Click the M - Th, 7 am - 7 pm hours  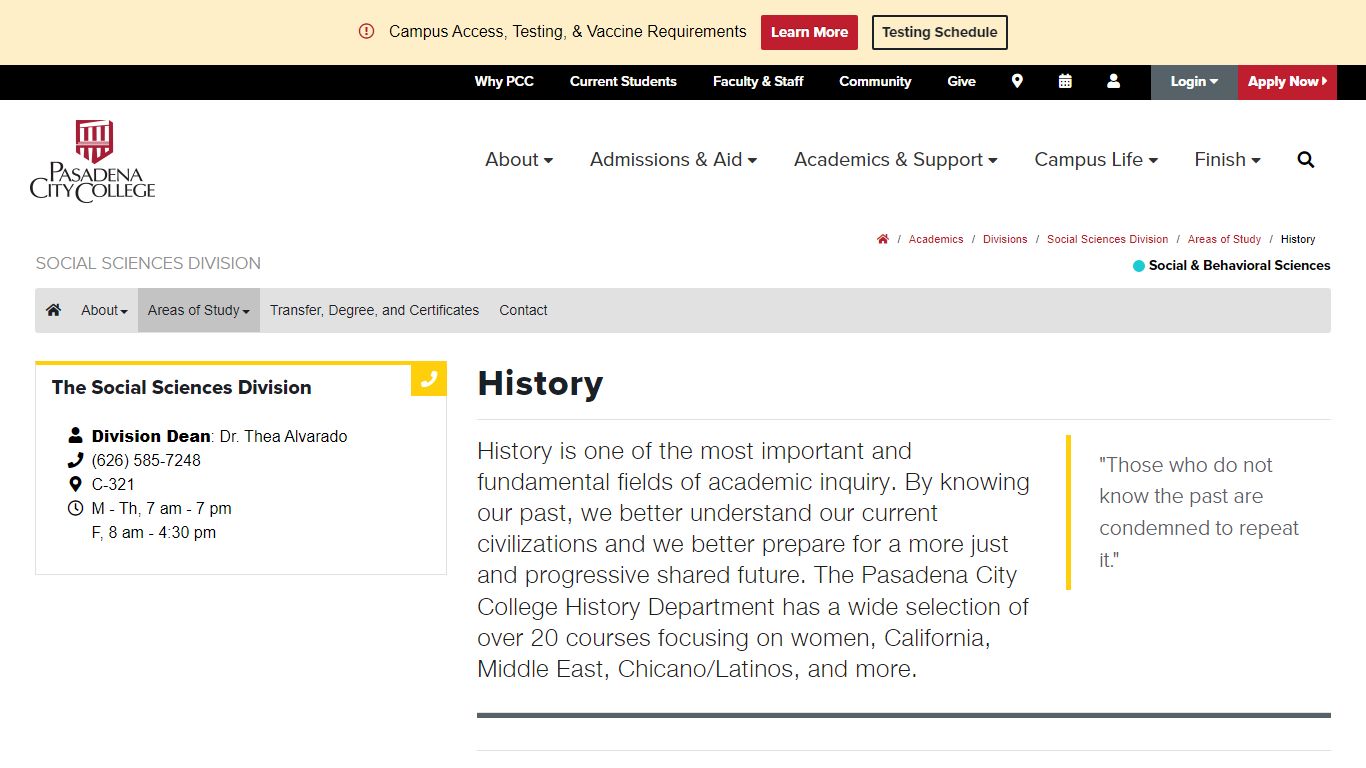point(161,508)
